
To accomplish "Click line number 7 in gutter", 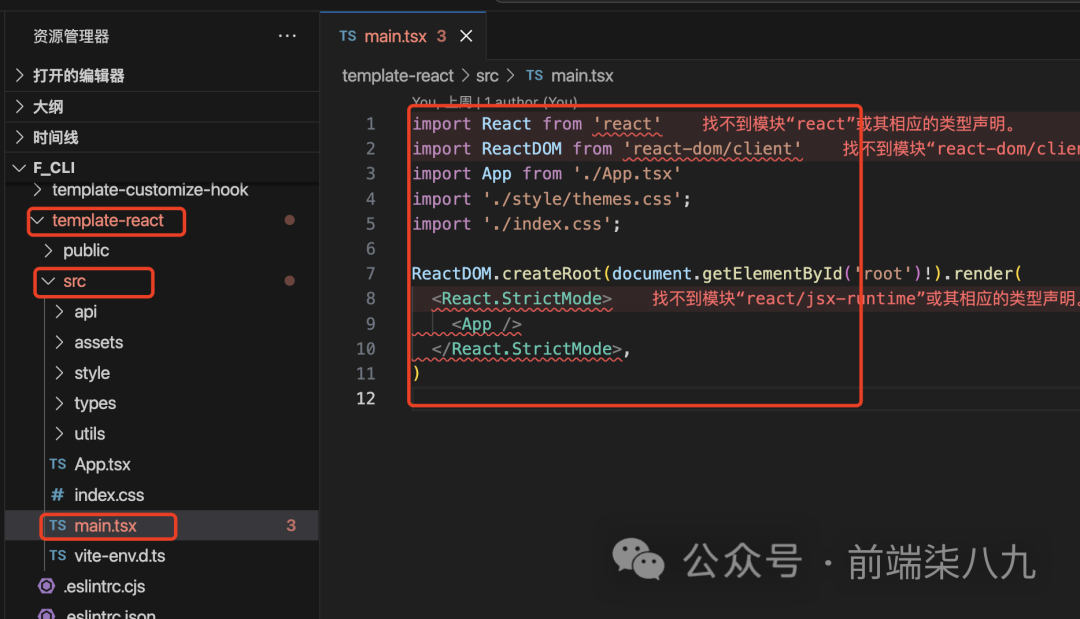I will pos(371,273).
